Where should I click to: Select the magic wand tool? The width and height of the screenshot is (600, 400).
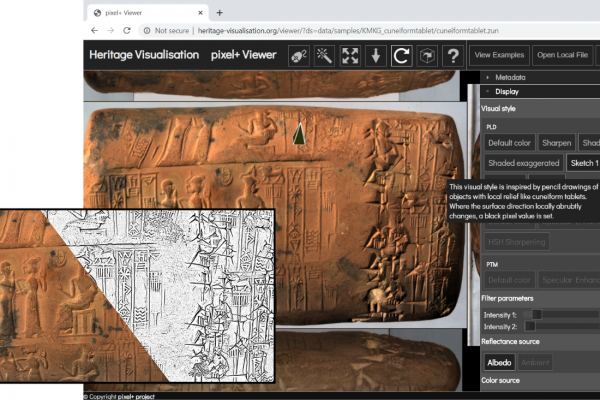[x=325, y=56]
